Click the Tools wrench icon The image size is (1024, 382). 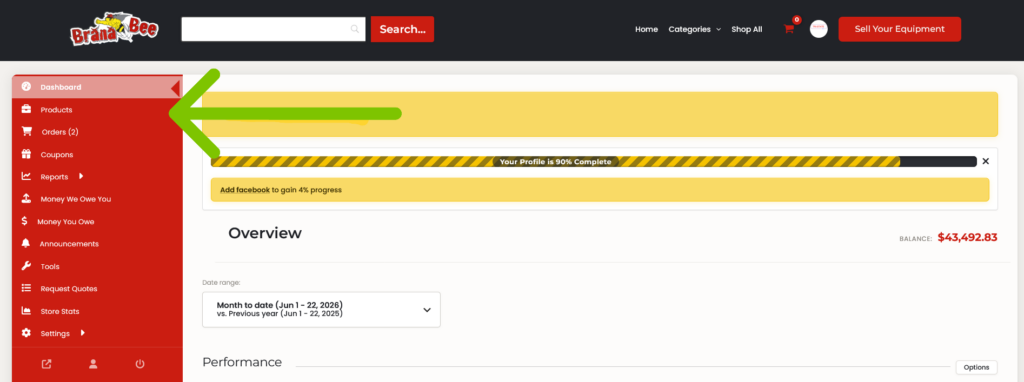[26, 266]
